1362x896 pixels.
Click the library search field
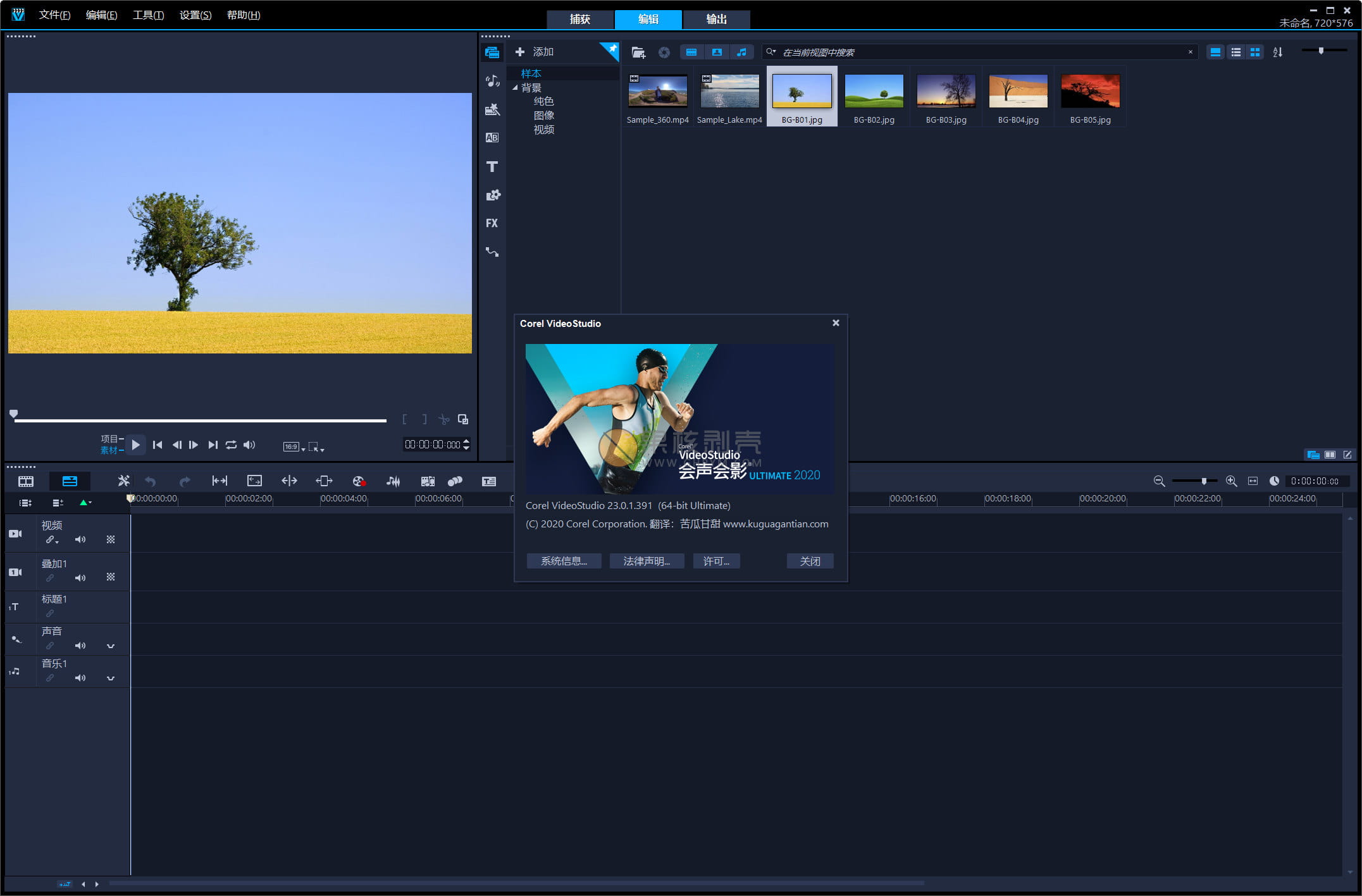point(981,52)
